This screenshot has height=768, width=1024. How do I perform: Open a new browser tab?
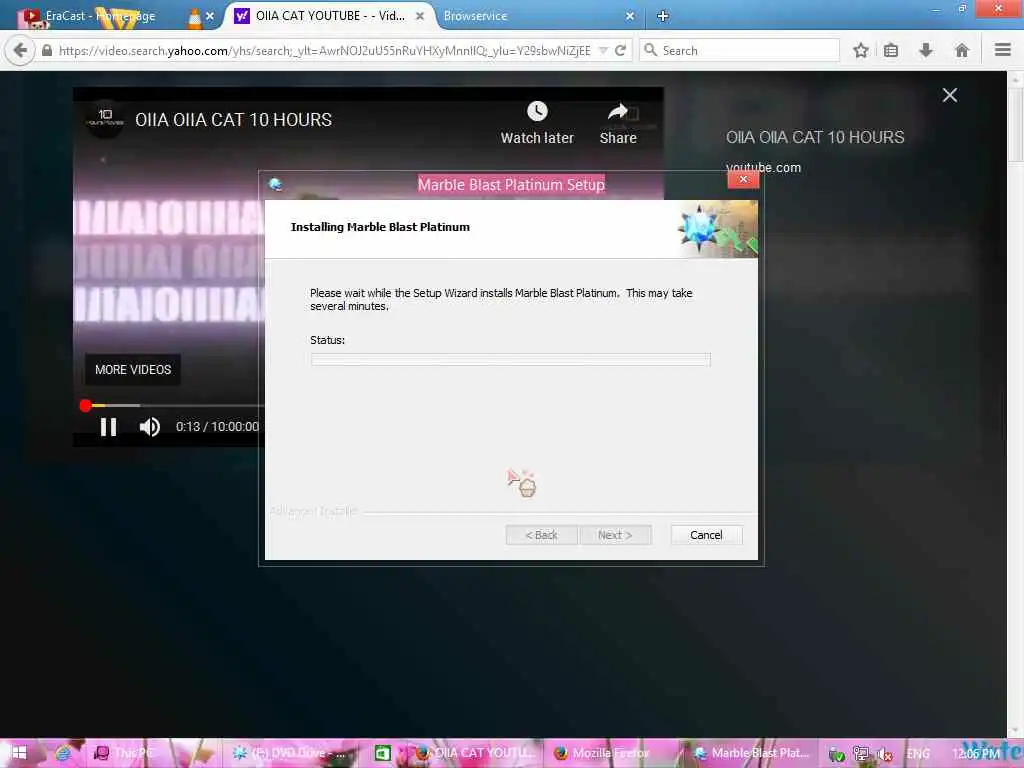point(662,16)
